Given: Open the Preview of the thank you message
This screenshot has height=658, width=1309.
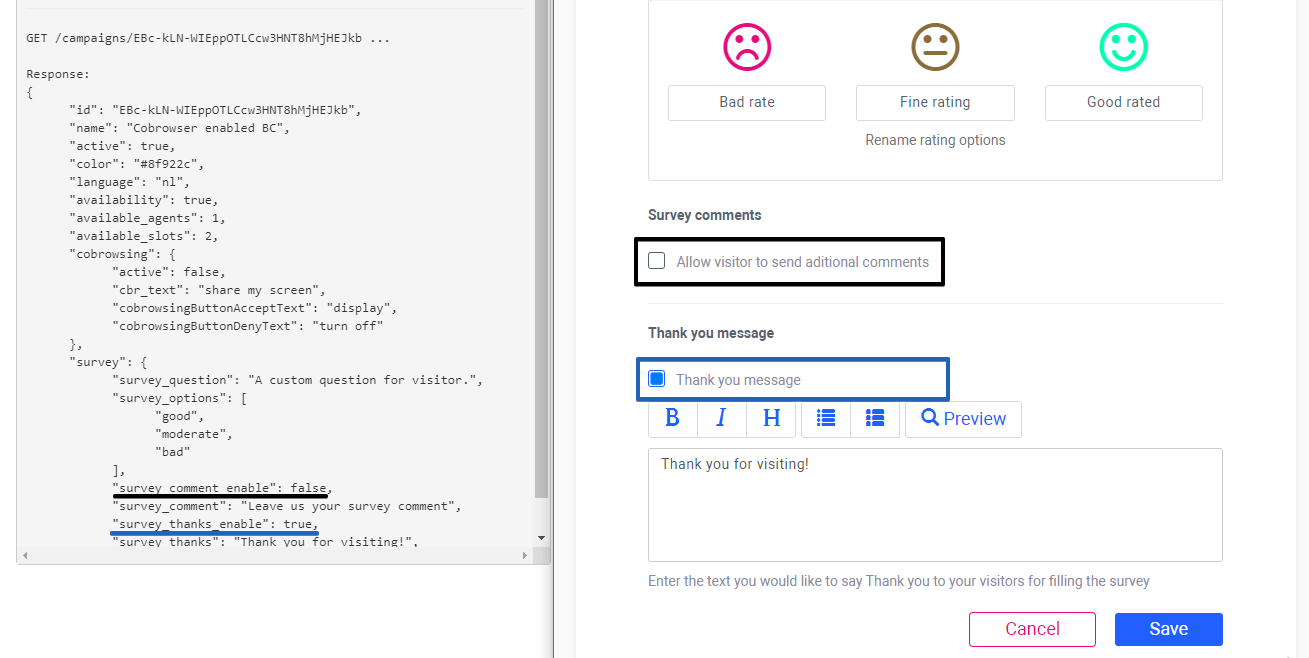Looking at the screenshot, I should [963, 419].
